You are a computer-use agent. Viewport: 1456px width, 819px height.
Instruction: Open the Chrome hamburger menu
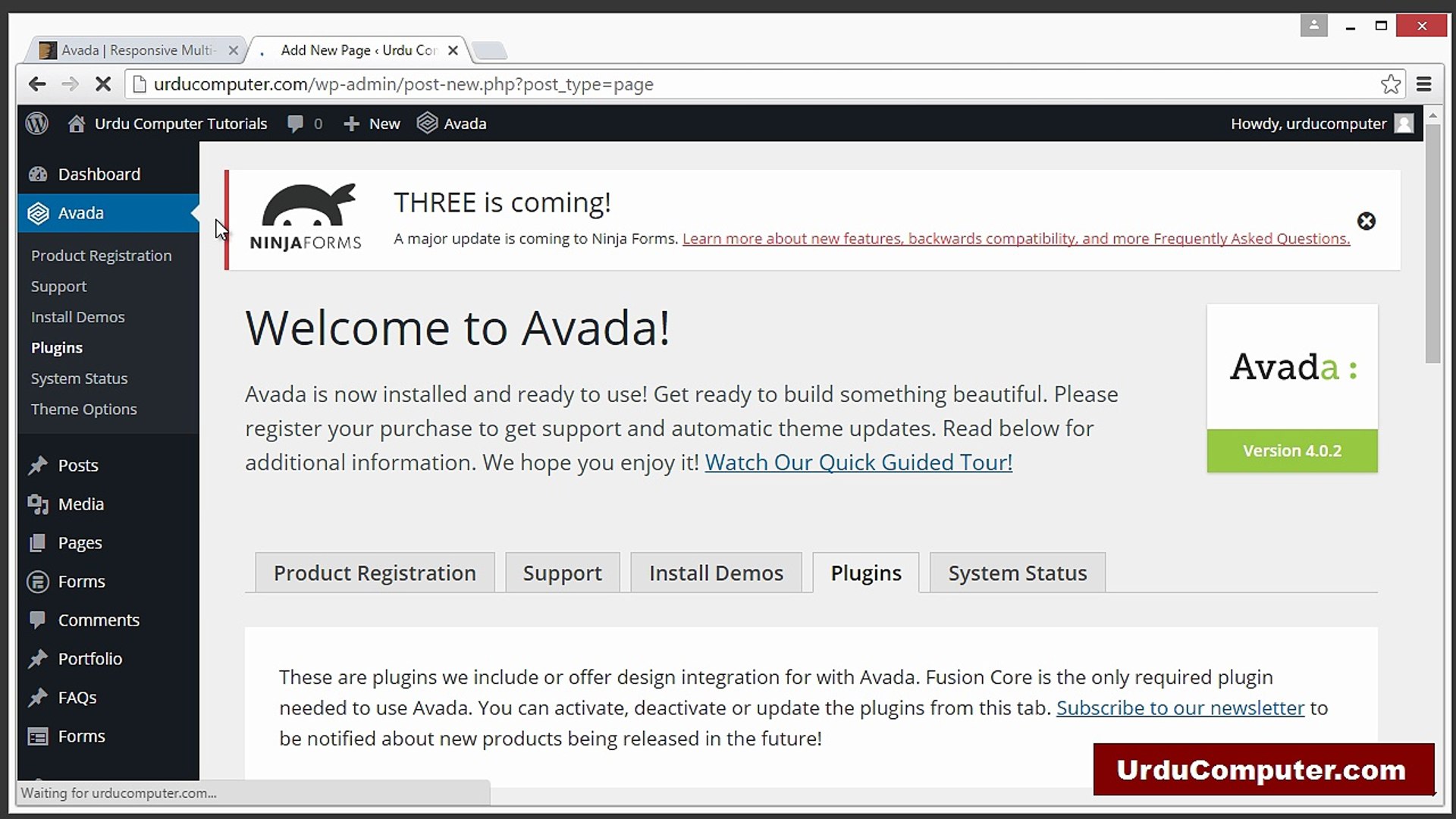point(1423,84)
